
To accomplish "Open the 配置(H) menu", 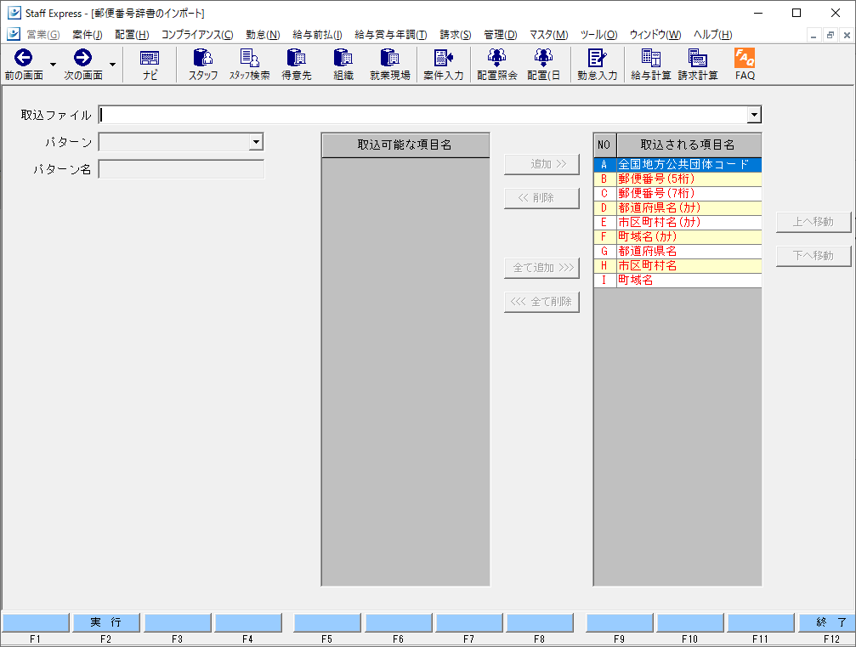I will tap(132, 34).
